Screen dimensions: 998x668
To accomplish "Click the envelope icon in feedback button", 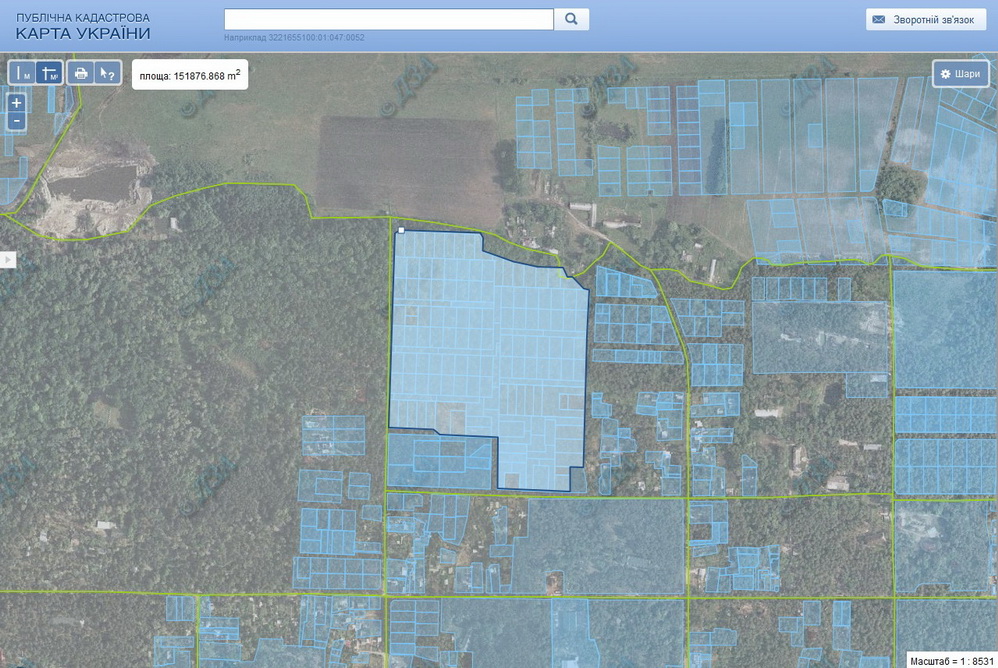I will pyautogui.click(x=879, y=20).
